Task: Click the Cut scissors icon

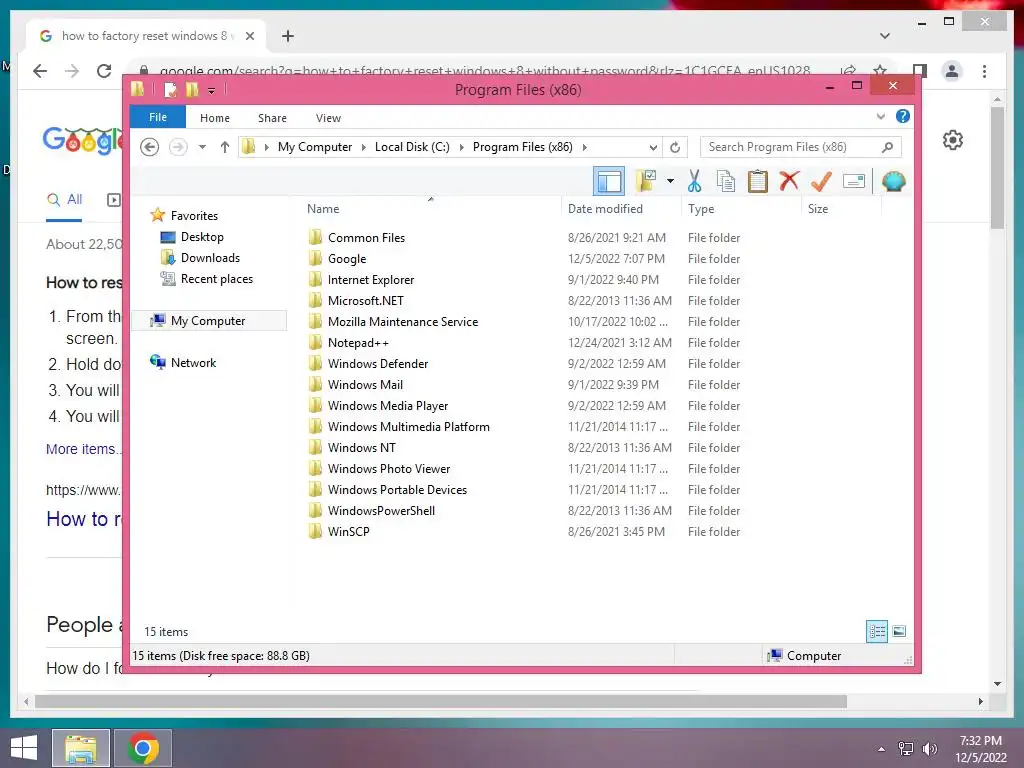Action: pos(694,182)
